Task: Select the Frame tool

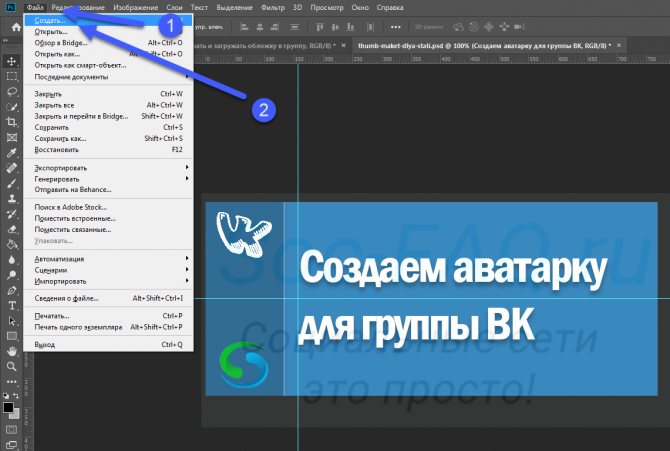Action: click(12, 137)
